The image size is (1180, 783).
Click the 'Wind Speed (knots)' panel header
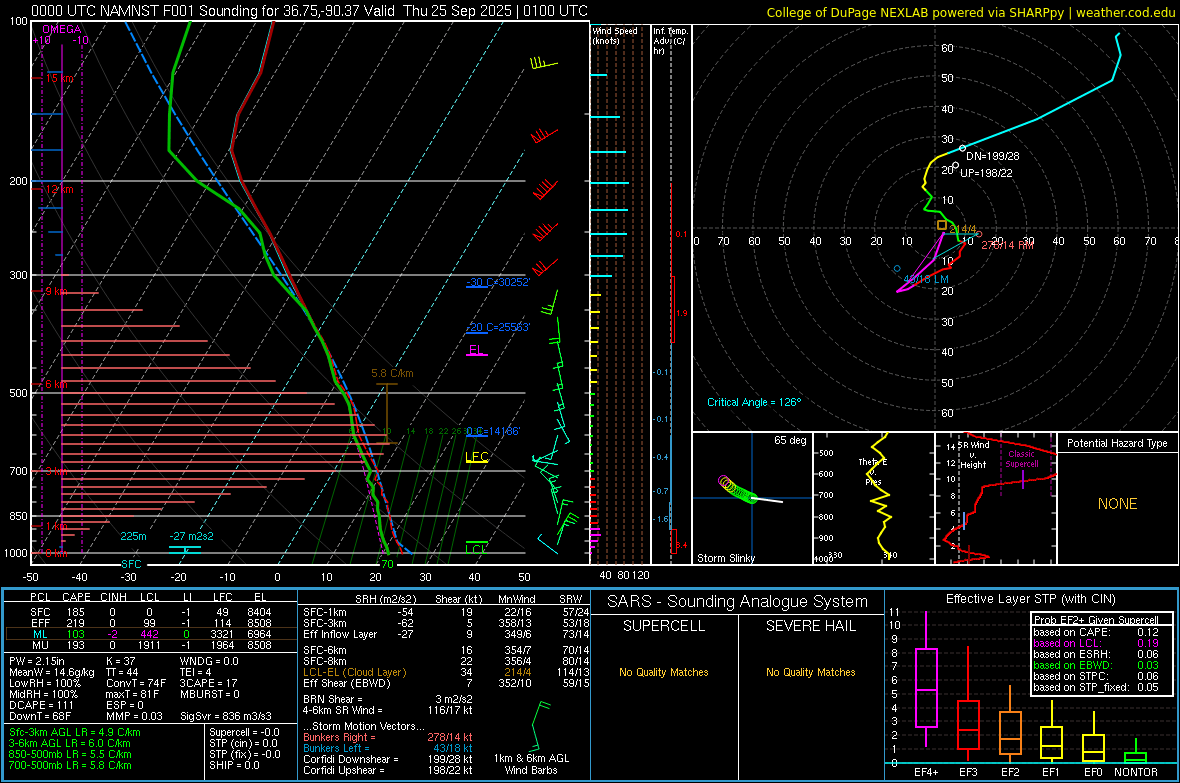coord(615,35)
